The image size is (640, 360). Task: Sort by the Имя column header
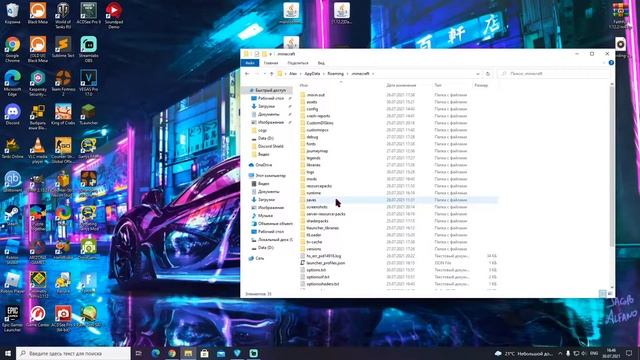[x=304, y=85]
